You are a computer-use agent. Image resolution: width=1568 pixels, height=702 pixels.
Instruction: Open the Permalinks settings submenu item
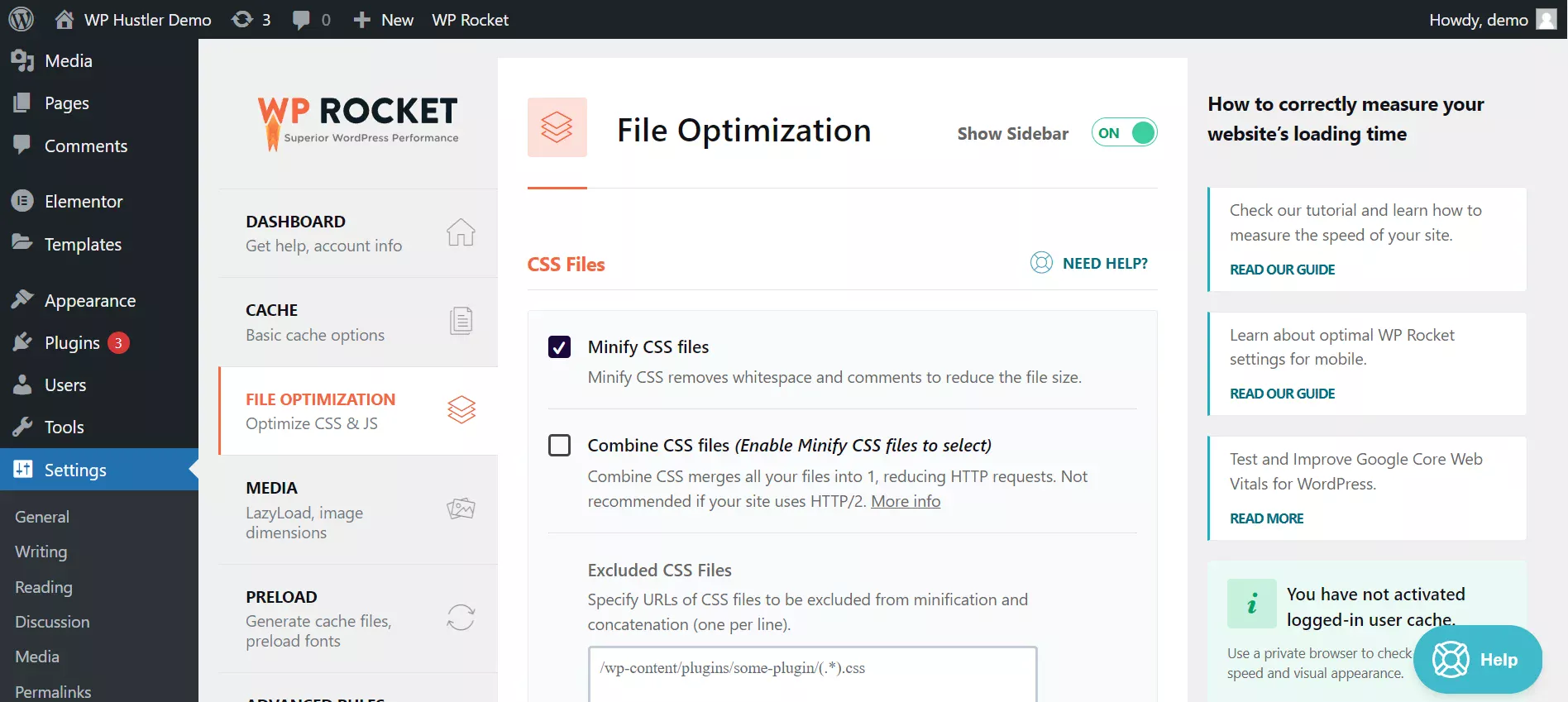click(x=53, y=691)
